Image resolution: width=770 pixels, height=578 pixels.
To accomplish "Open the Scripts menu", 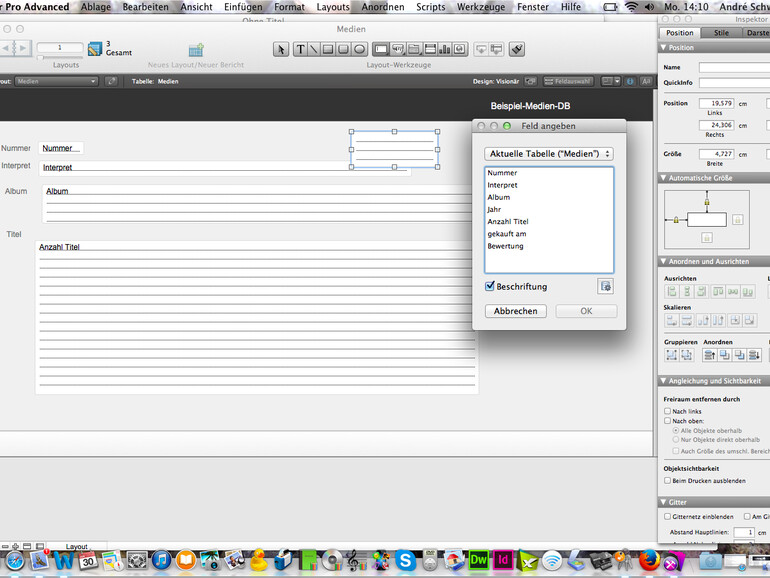I will pos(431,7).
